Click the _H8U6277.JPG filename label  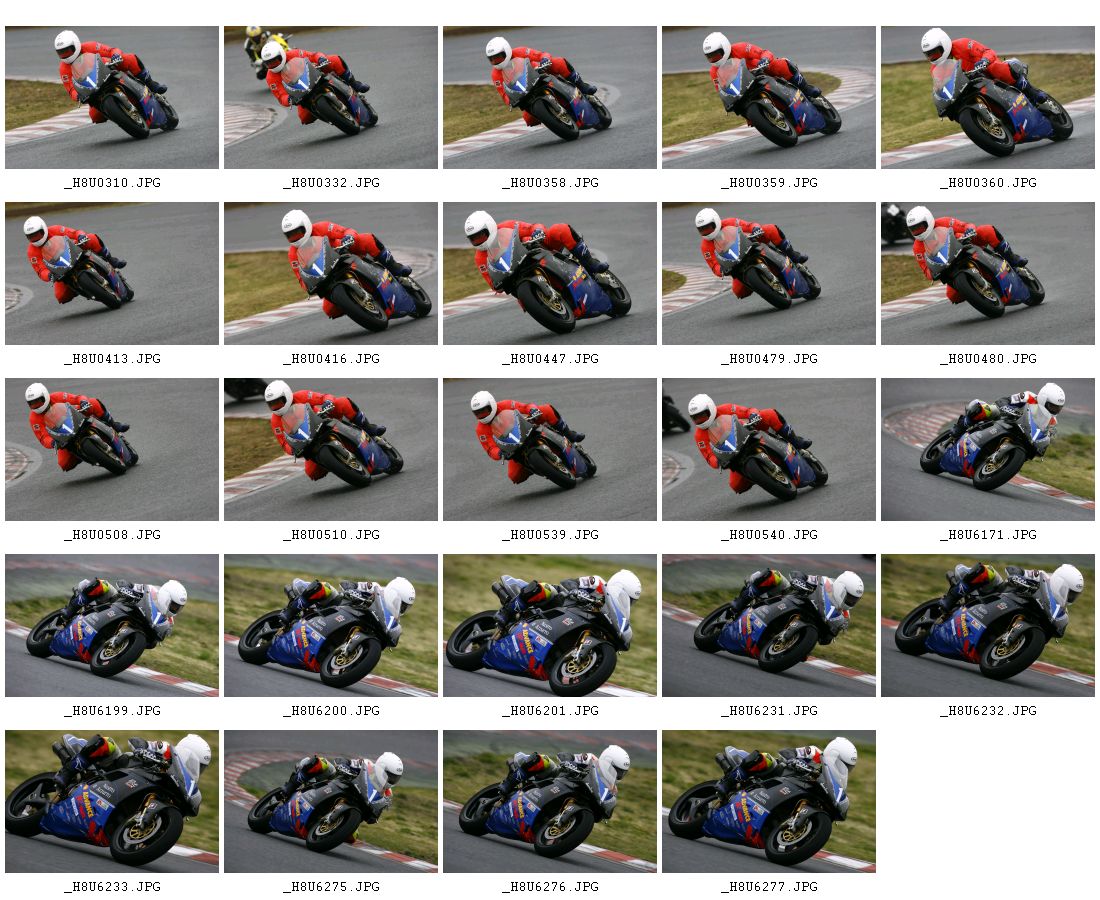point(770,887)
